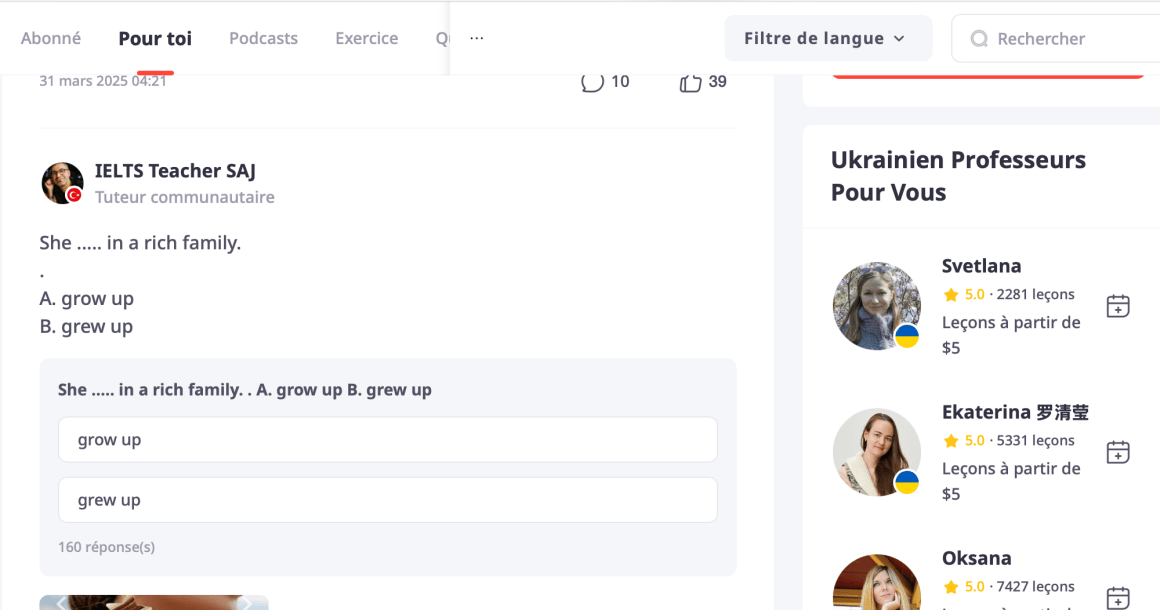Open booking calendar for Svetlana

1118,306
